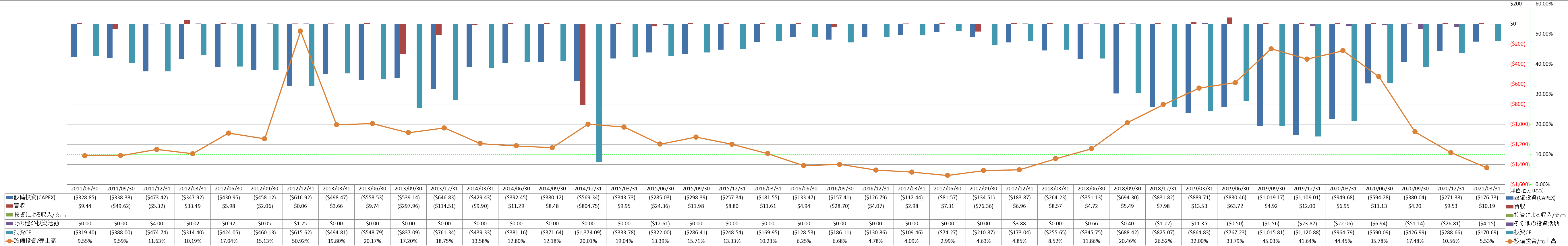Click the 2014/12/31 date column header

(588, 189)
